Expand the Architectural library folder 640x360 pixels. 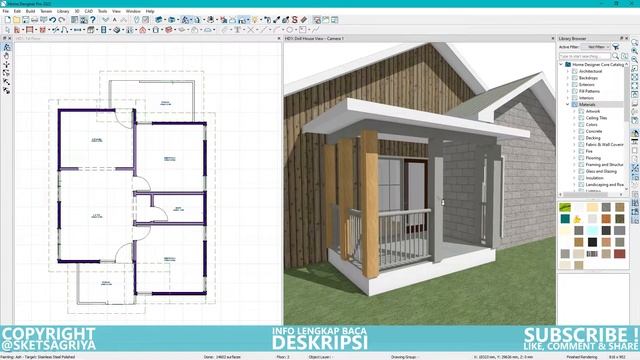568,71
